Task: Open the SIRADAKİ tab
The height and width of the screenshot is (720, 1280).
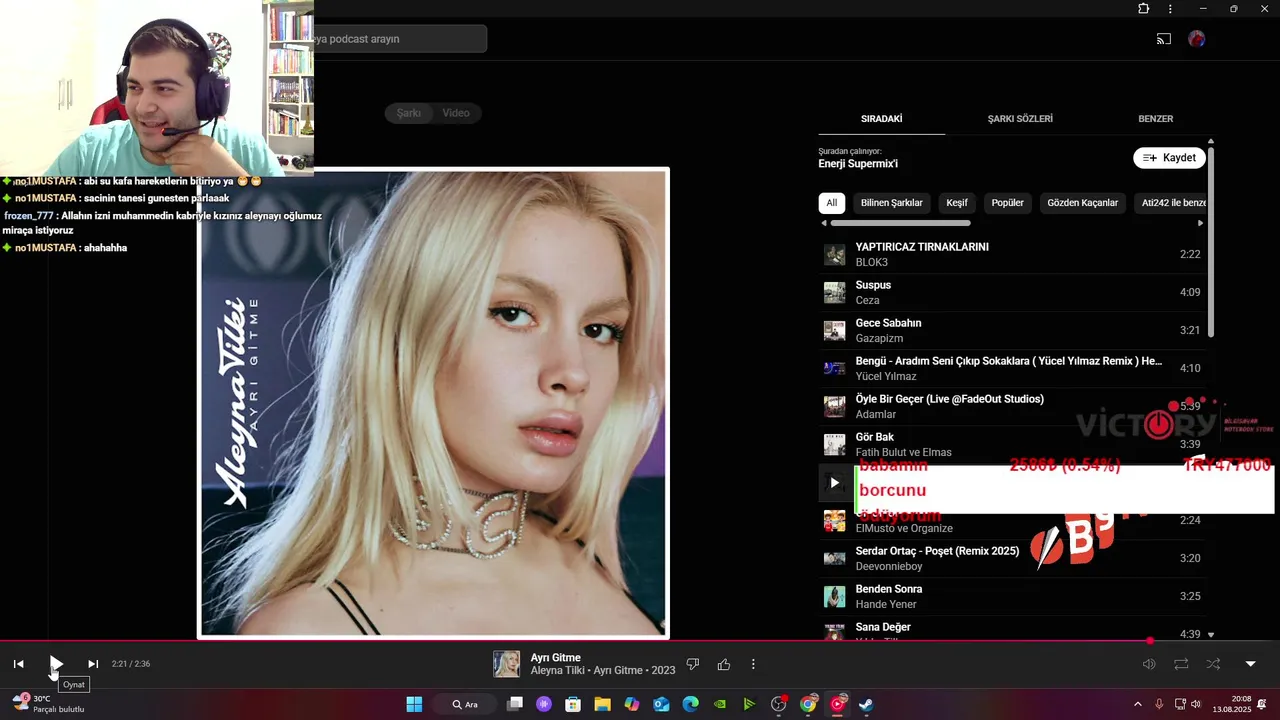Action: pos(882,118)
